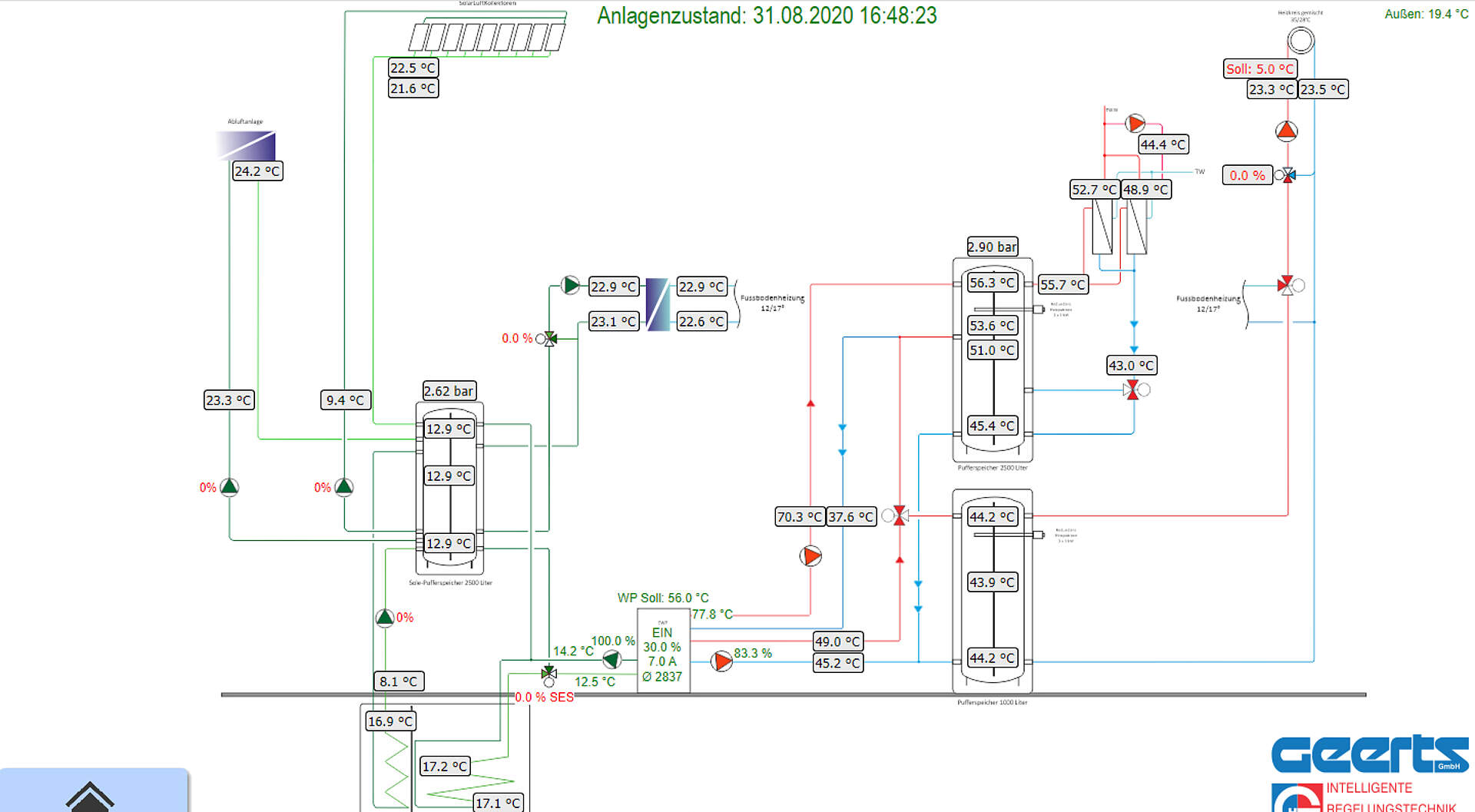Click the 45.2 °C return temperature box
The height and width of the screenshot is (812, 1475).
pos(838,663)
